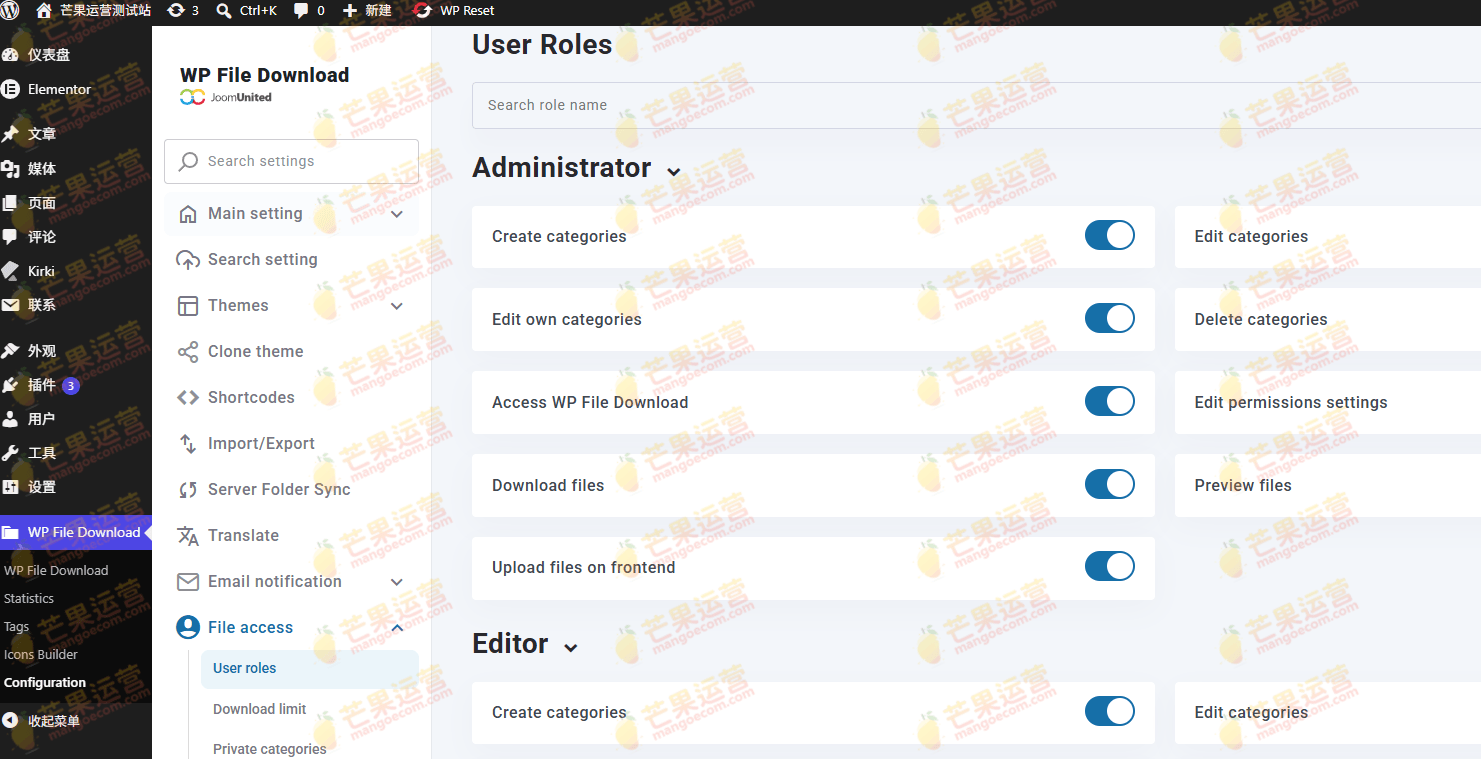Screen dimensions: 1481x759
Task: Click the 设置 settings icon
Action: pyautogui.click(x=10, y=487)
